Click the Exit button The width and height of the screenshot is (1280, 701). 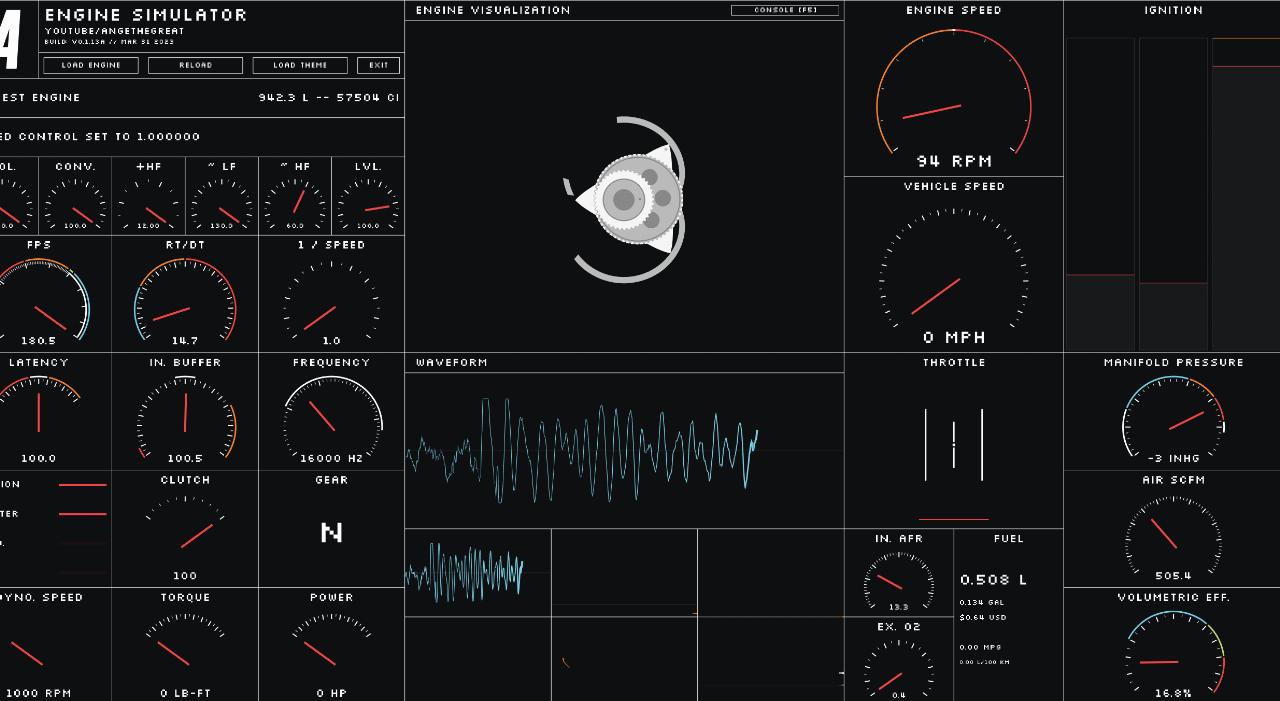point(379,65)
